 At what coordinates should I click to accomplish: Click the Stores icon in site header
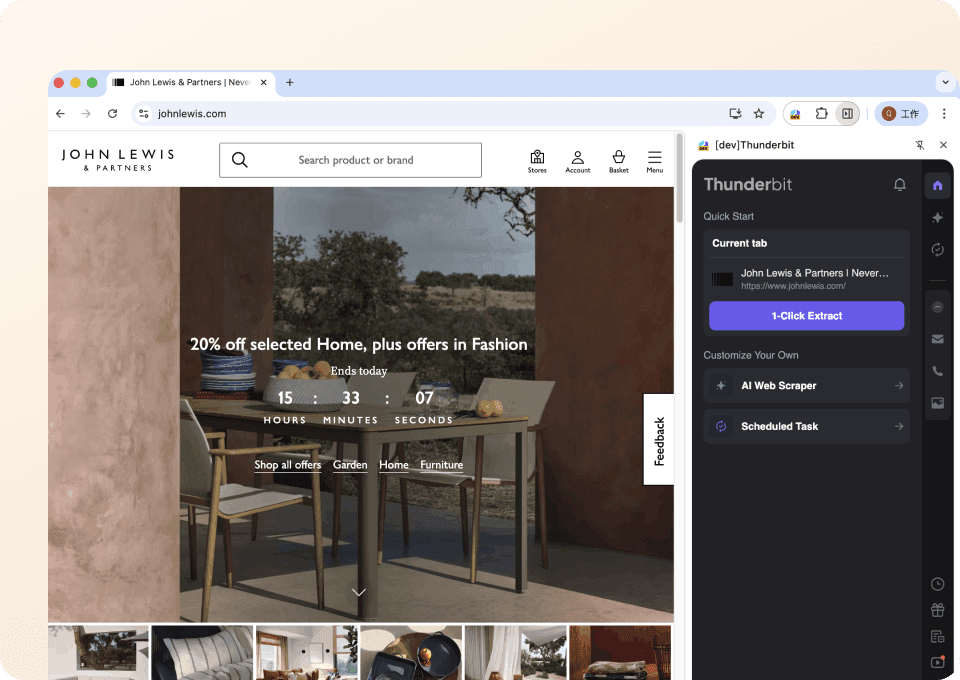(537, 161)
